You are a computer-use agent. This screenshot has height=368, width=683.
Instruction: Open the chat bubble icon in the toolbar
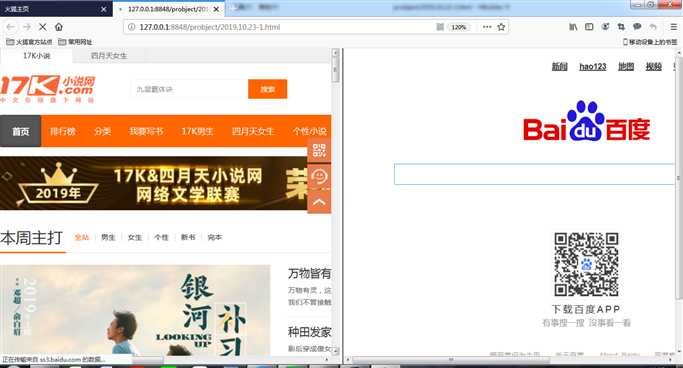pyautogui.click(x=637, y=27)
